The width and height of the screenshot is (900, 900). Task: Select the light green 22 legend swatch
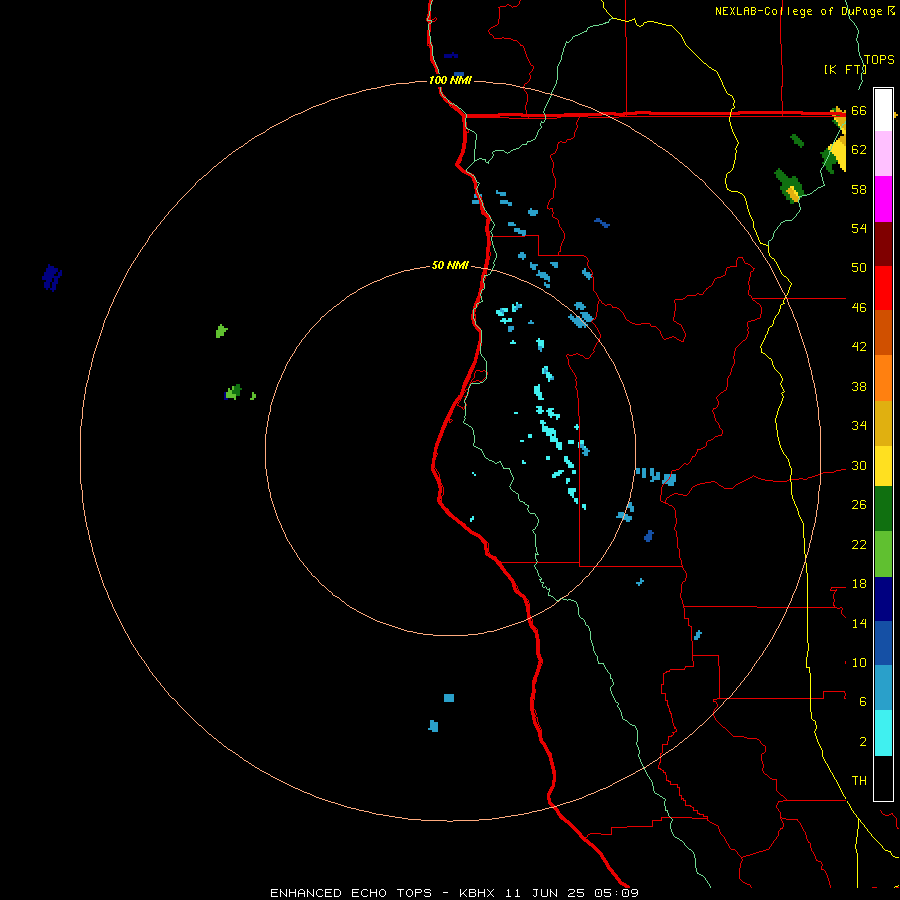[x=883, y=554]
